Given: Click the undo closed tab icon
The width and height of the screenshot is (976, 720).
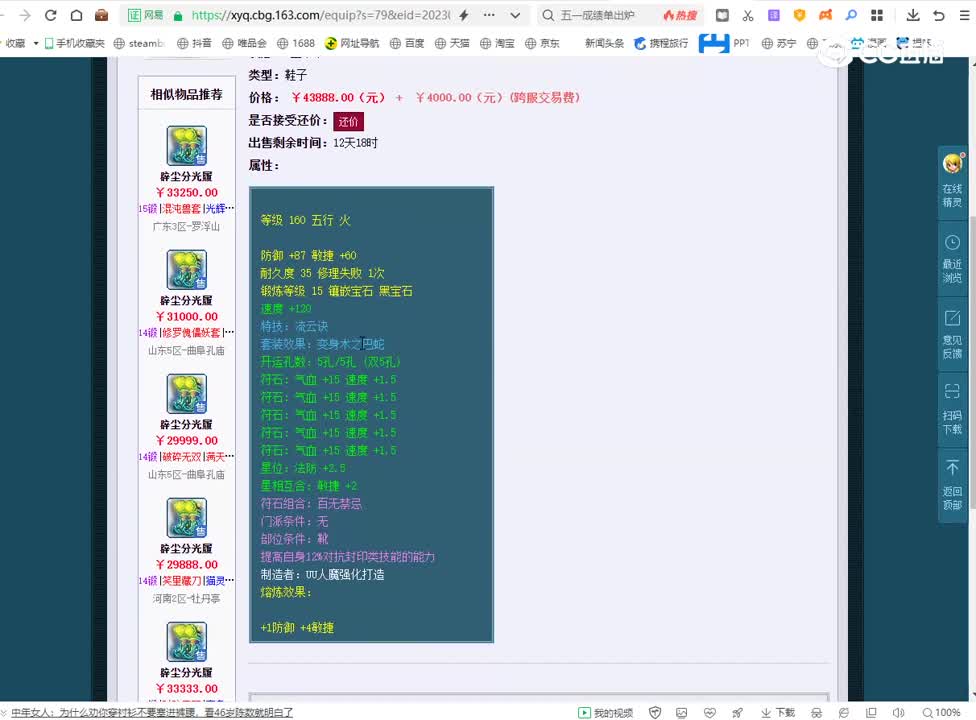Looking at the screenshot, I should pos(939,15).
